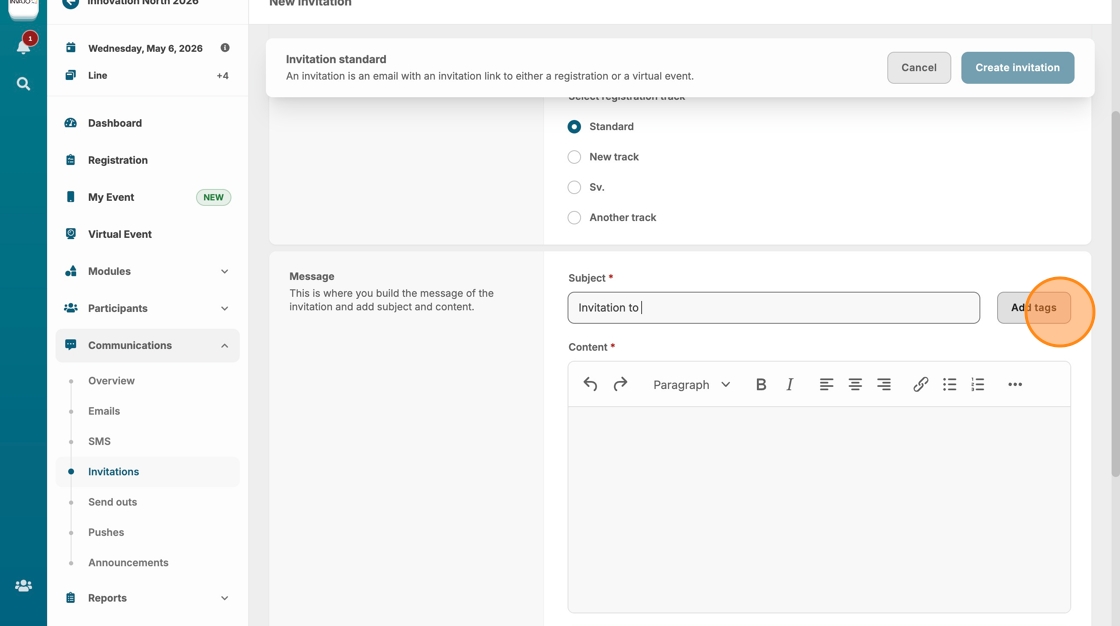Open Send outs in Communications submenu

tap(113, 502)
